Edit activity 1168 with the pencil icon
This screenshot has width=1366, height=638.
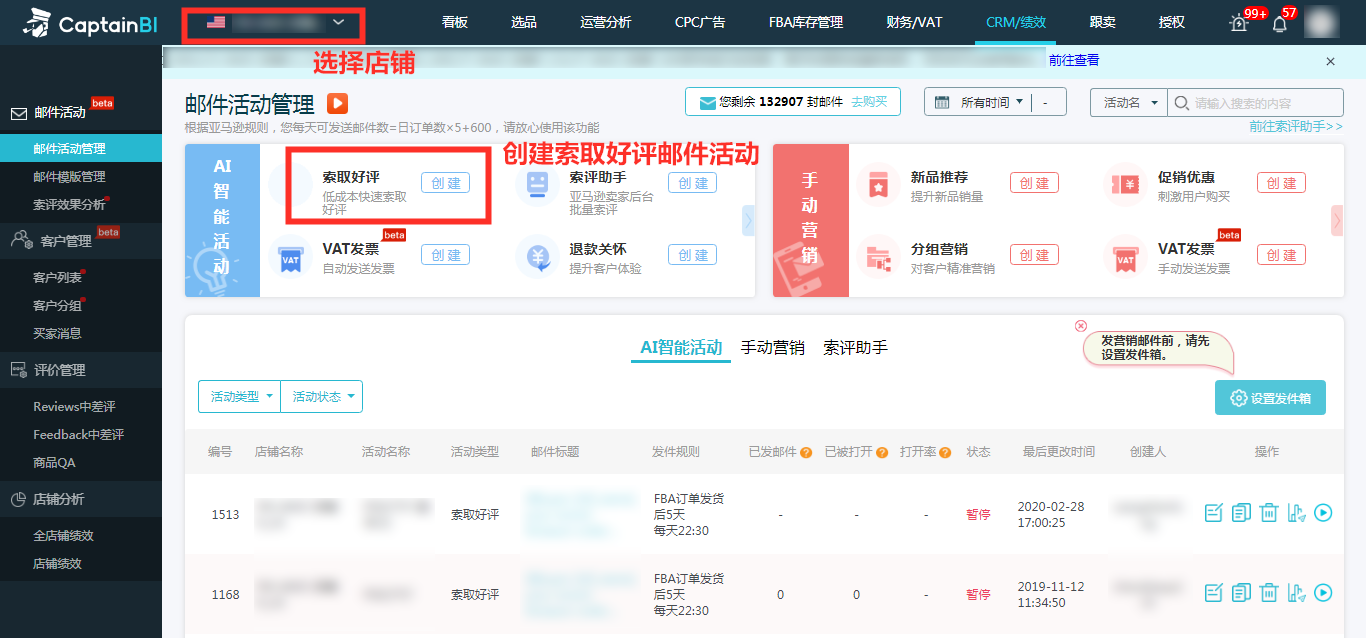point(1213,593)
